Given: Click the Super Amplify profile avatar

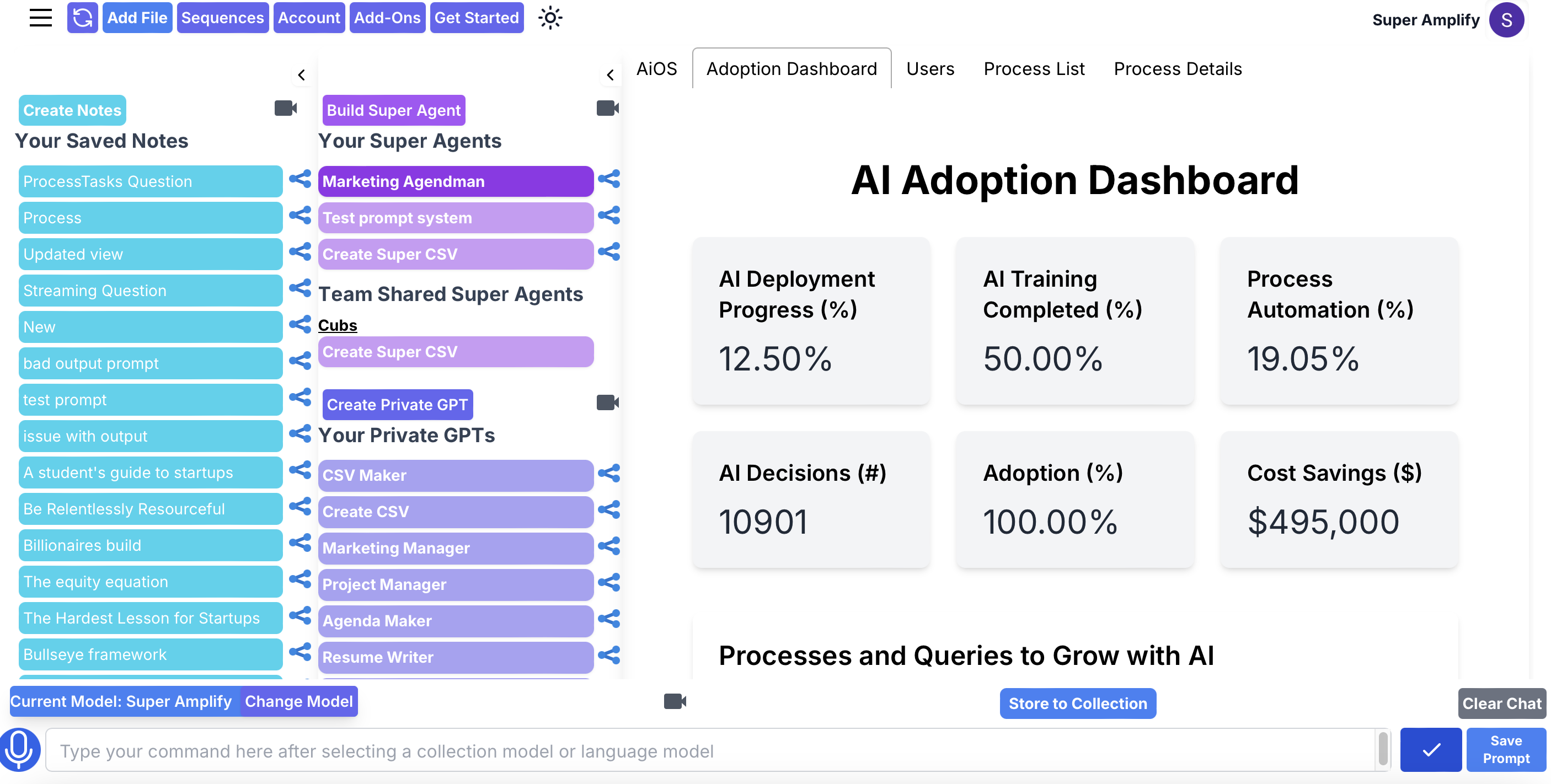Looking at the screenshot, I should click(1506, 20).
